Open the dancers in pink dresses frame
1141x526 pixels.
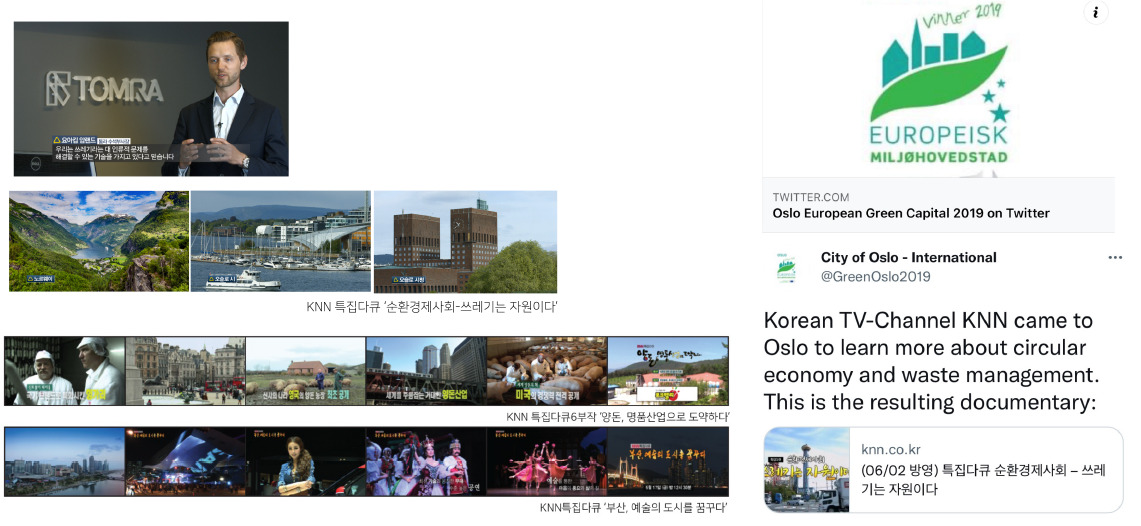point(546,461)
